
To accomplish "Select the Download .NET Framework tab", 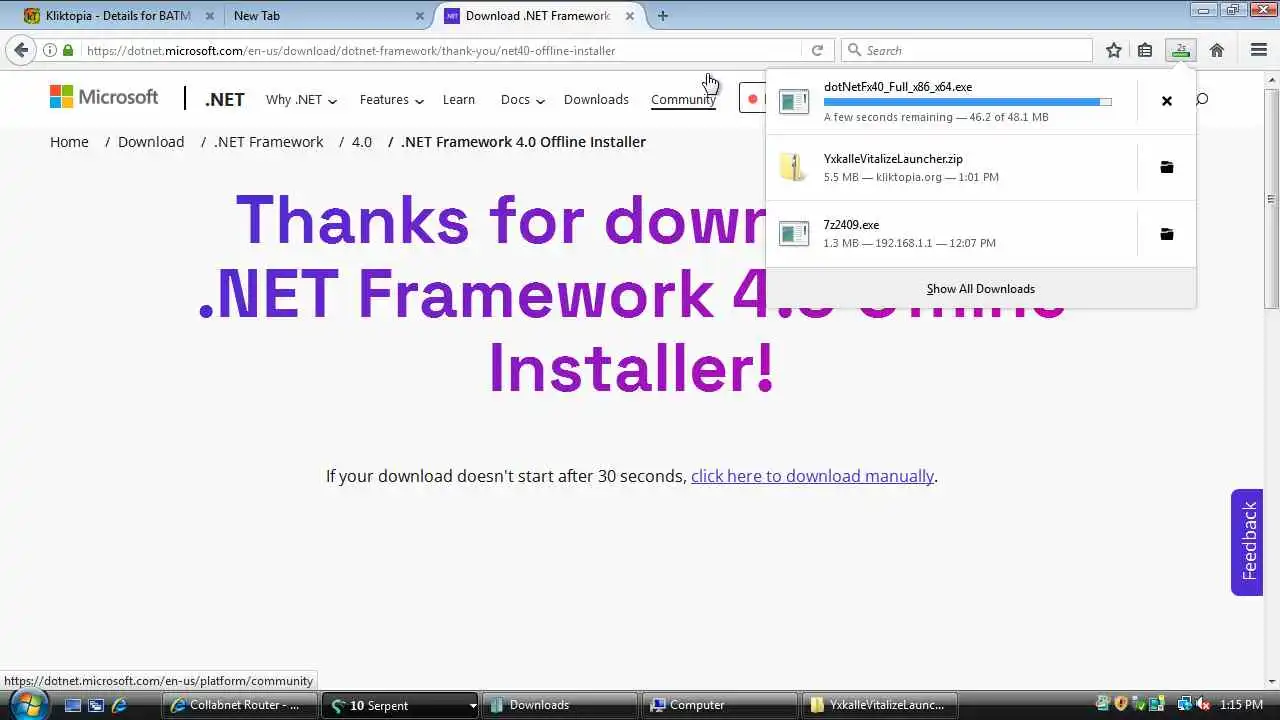I will (538, 15).
